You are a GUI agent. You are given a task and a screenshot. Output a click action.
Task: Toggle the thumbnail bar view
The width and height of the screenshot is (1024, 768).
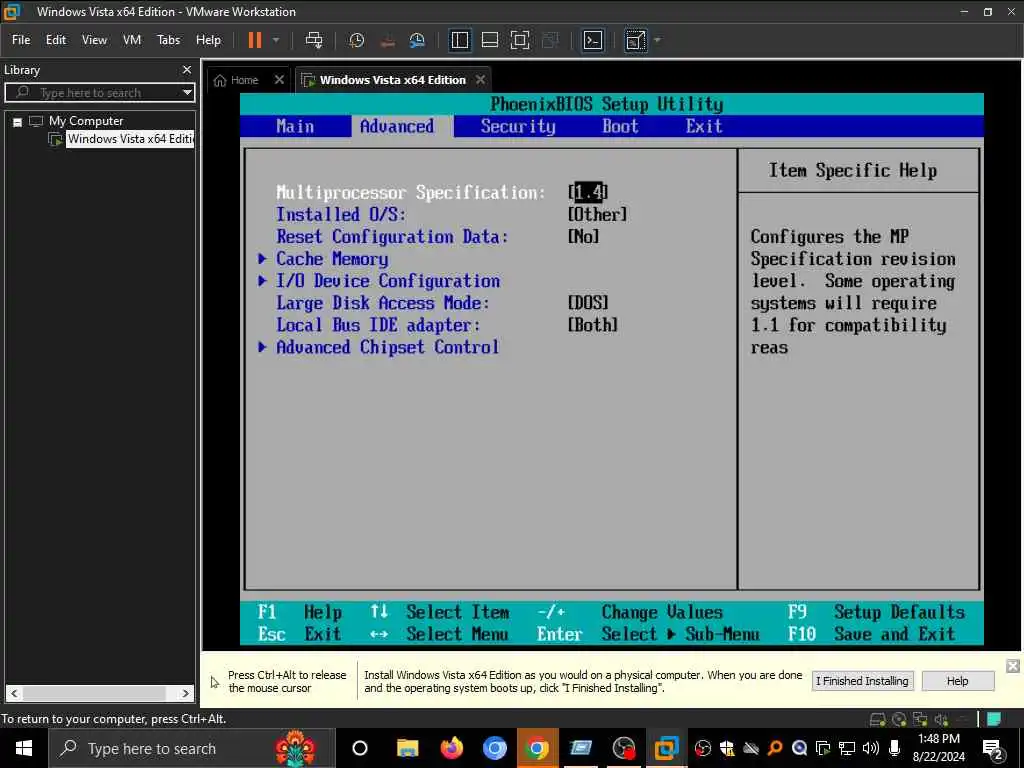tap(490, 40)
